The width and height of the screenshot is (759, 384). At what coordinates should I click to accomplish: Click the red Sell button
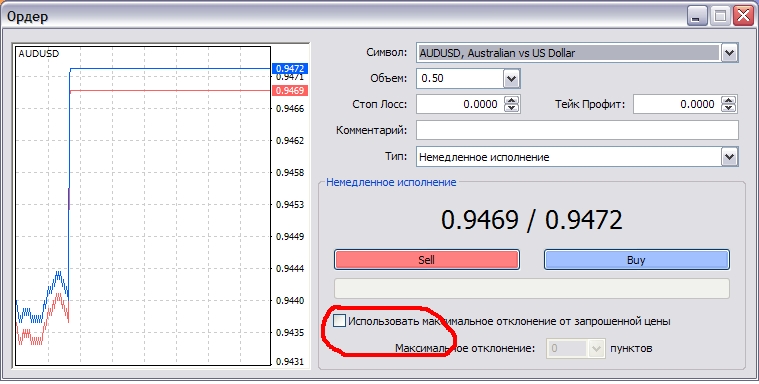click(x=426, y=260)
